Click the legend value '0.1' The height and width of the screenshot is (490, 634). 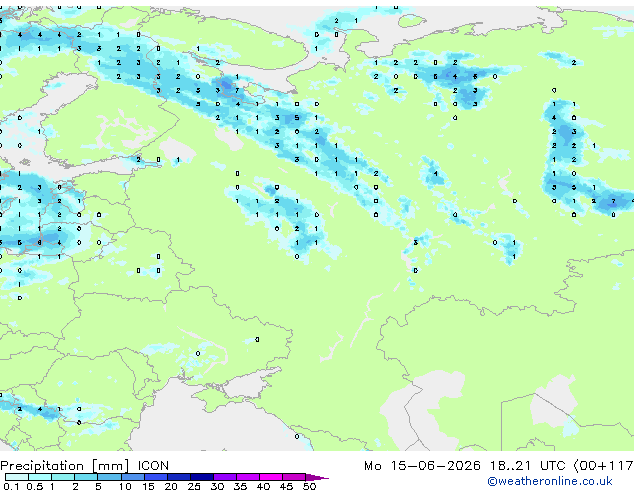coord(11,486)
